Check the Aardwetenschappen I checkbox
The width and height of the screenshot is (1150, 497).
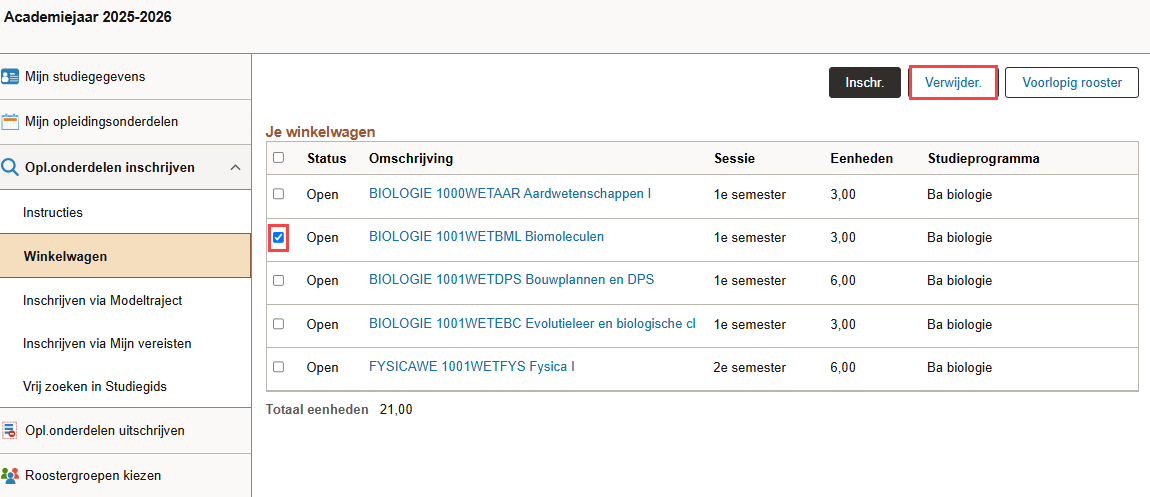point(278,194)
